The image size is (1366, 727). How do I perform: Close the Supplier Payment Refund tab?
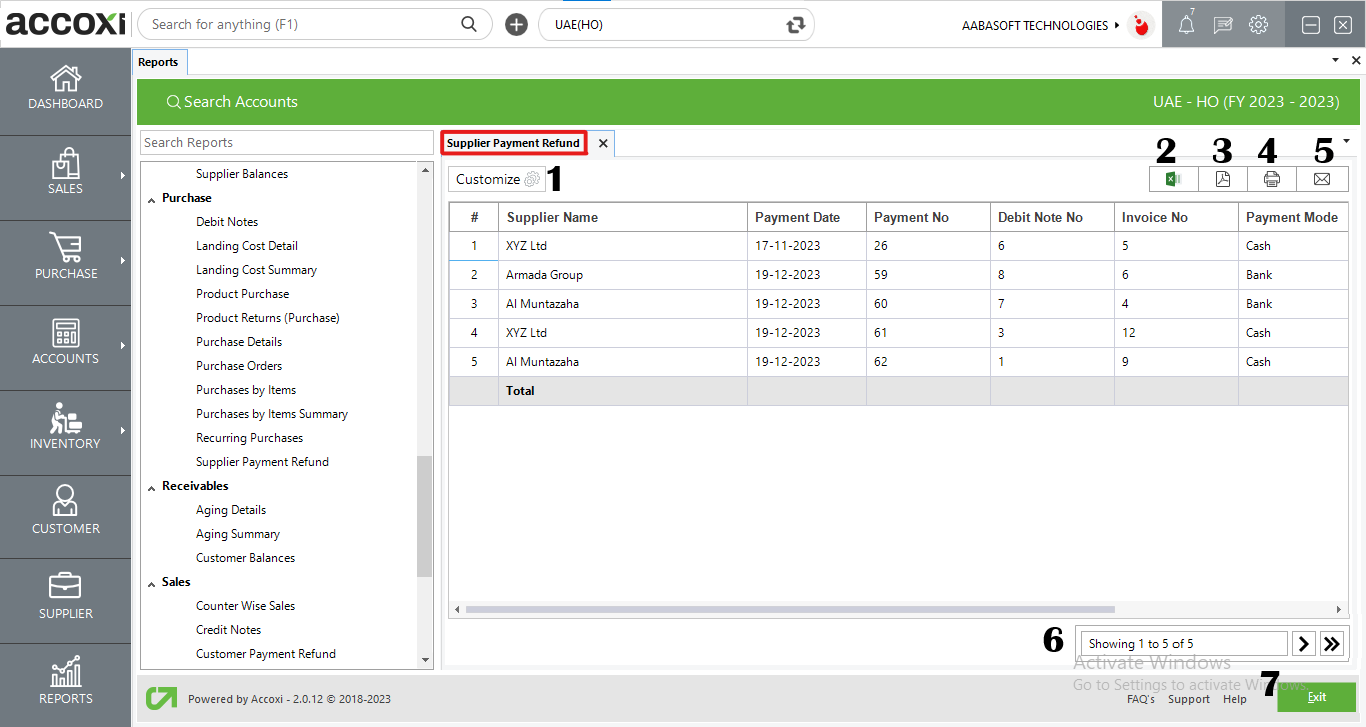tap(602, 143)
